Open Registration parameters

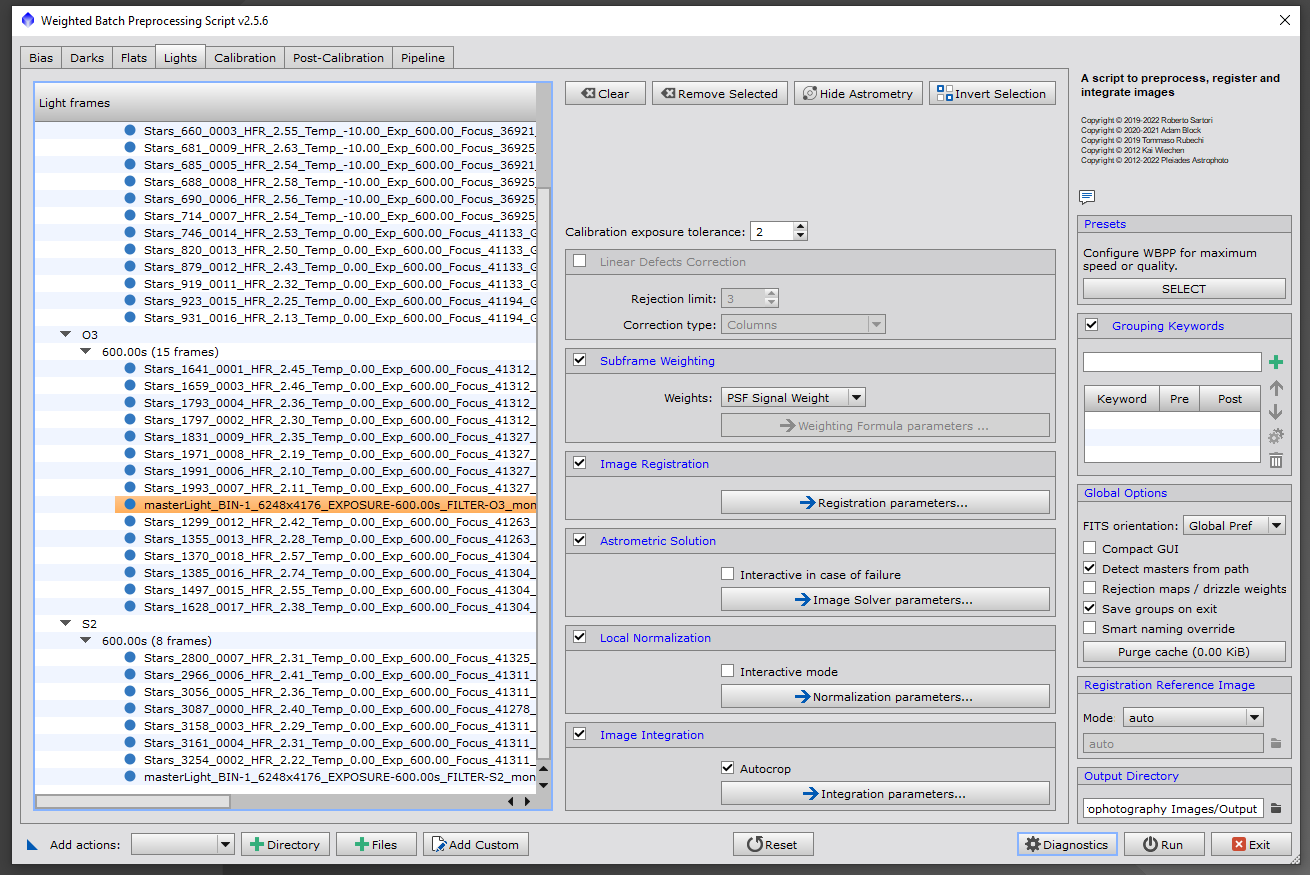pyautogui.click(x=885, y=503)
